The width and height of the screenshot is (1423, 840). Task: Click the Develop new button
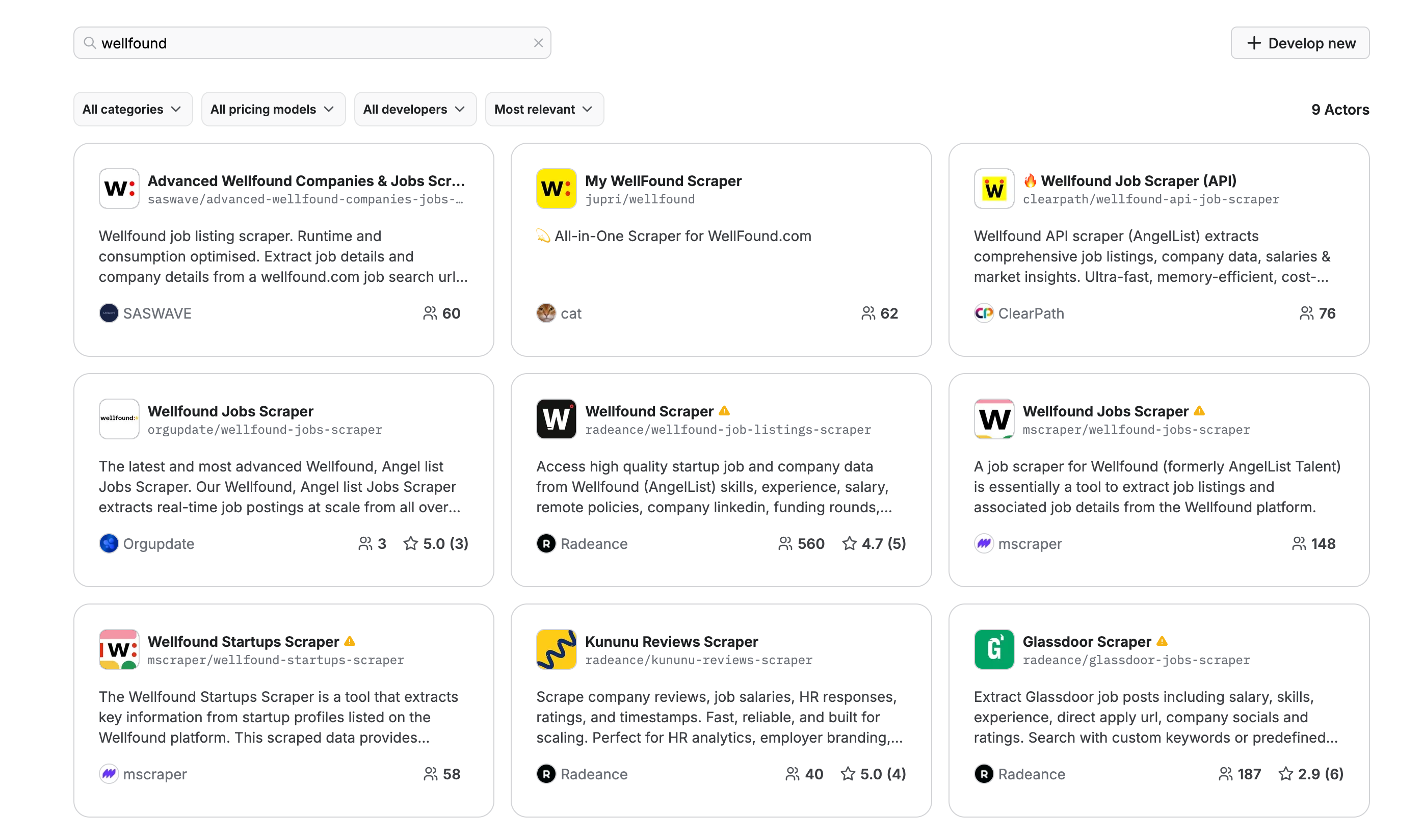[1299, 43]
